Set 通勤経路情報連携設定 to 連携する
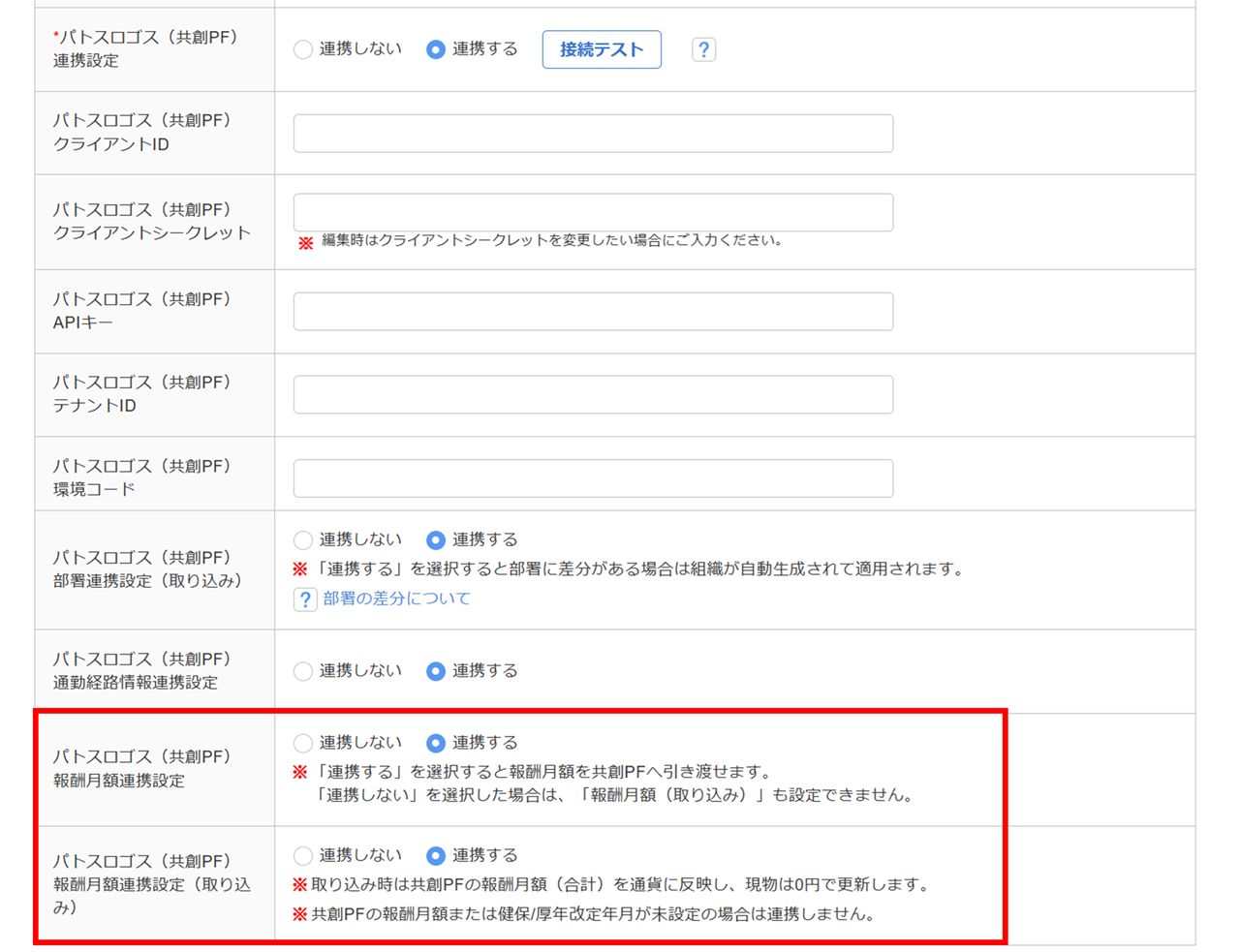 [x=436, y=671]
